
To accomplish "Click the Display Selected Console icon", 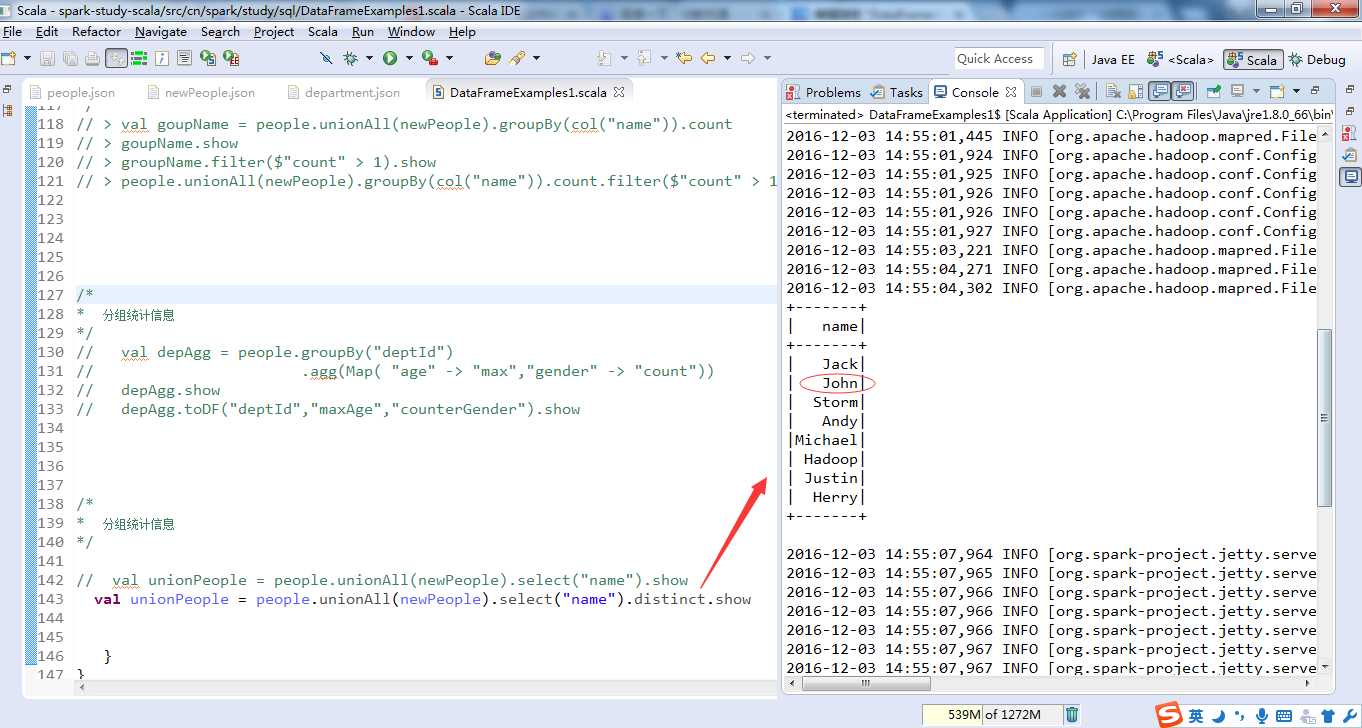I will (1237, 92).
